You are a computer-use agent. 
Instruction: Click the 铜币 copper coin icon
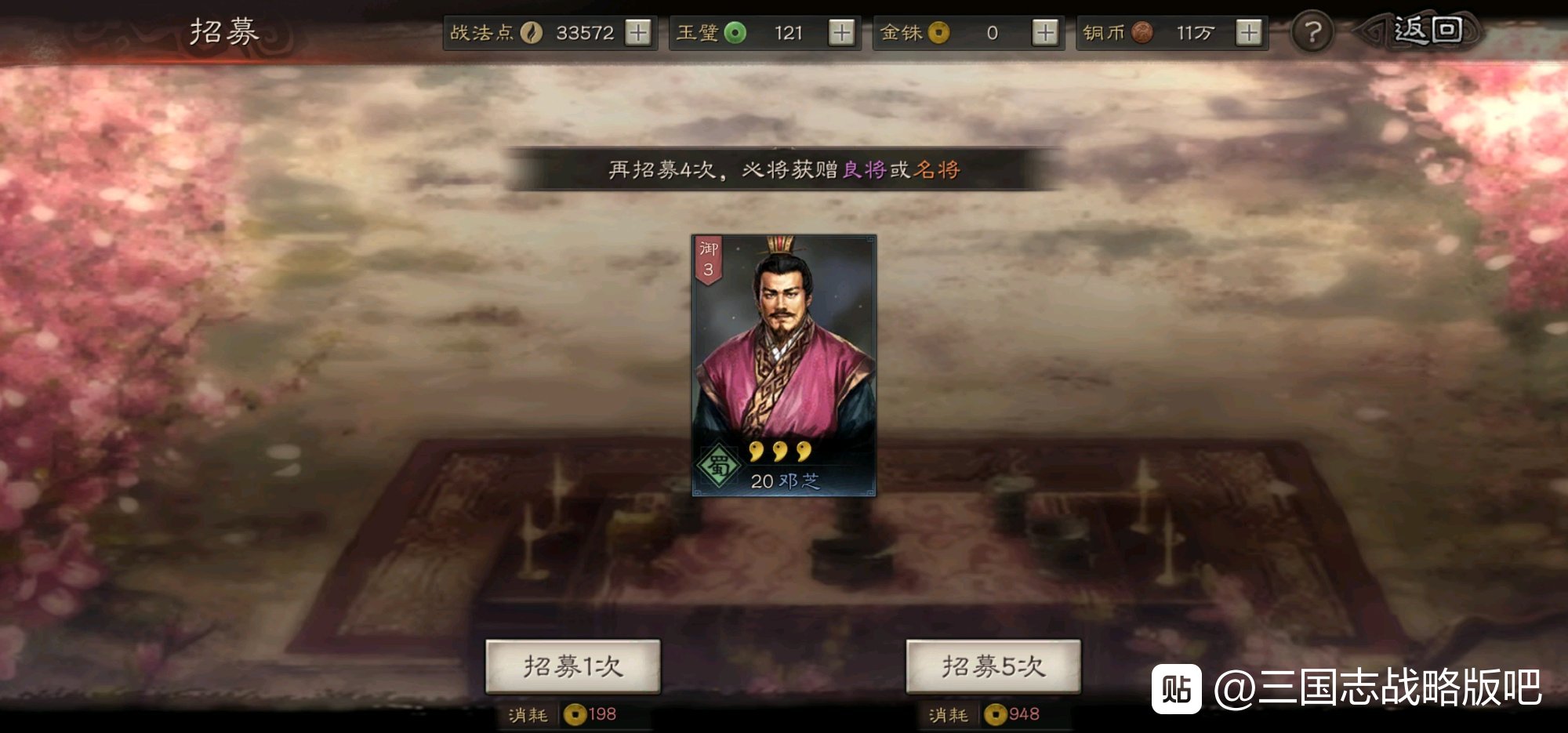click(x=1142, y=33)
